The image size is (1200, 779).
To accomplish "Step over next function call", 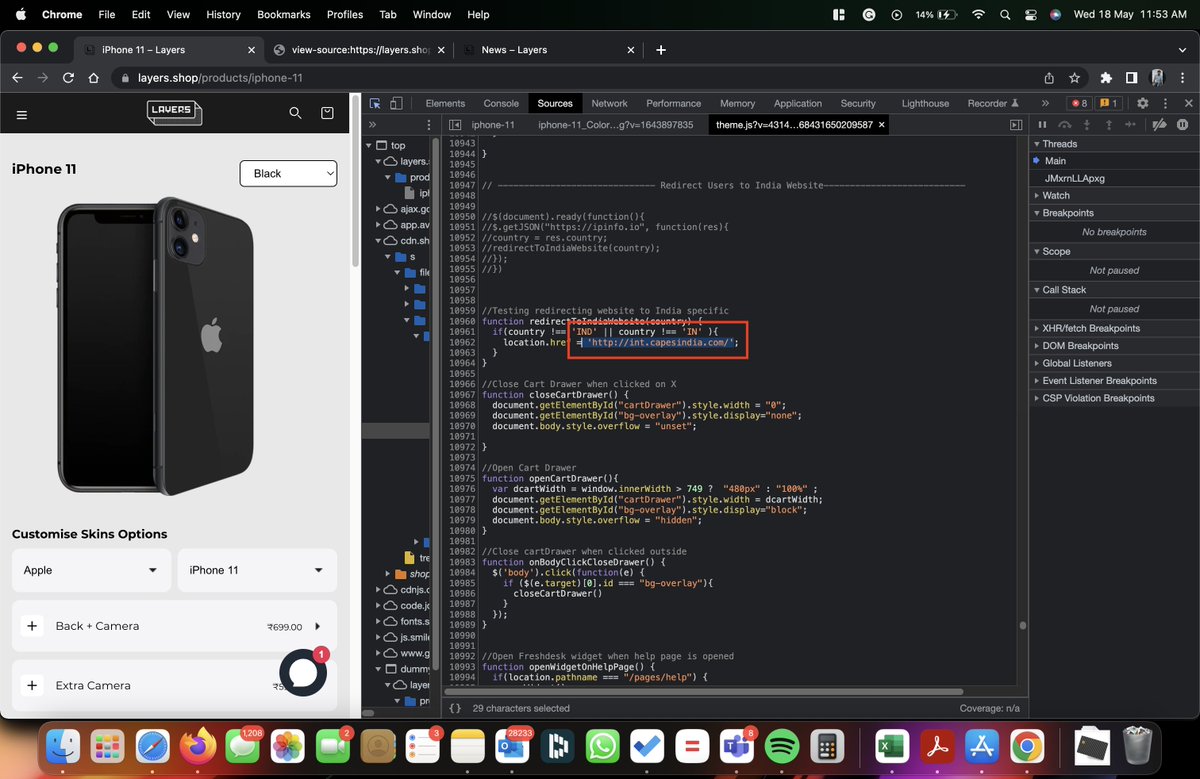I will pos(1064,125).
